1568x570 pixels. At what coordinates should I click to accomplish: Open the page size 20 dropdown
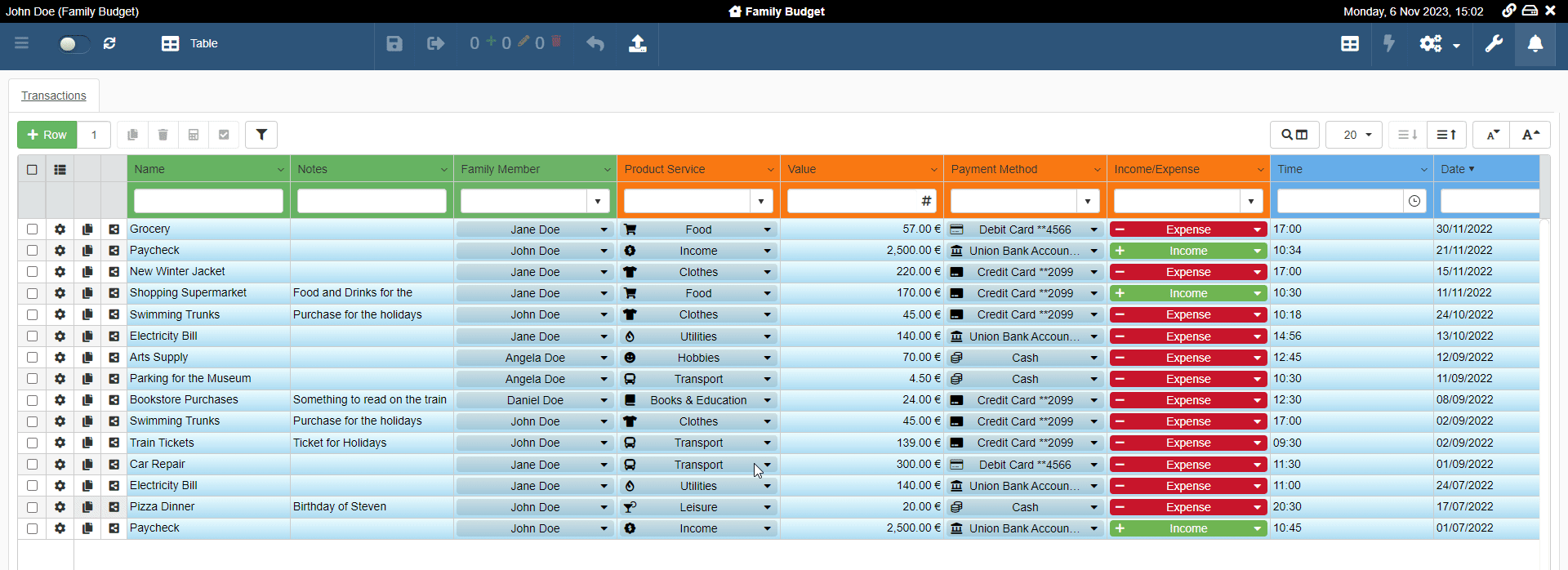click(x=1353, y=135)
